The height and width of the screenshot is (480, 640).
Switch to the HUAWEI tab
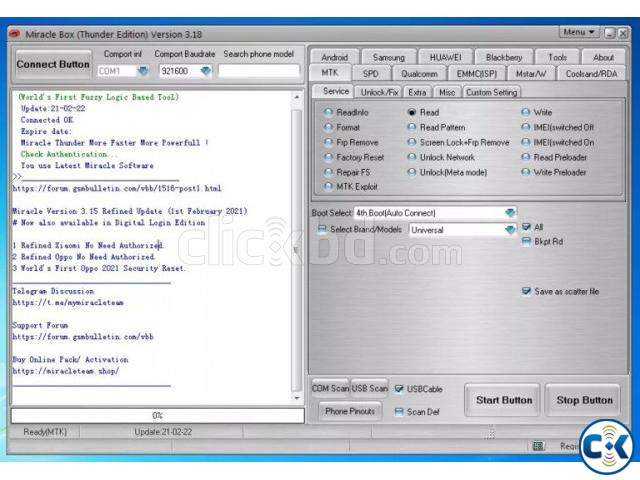445,58
